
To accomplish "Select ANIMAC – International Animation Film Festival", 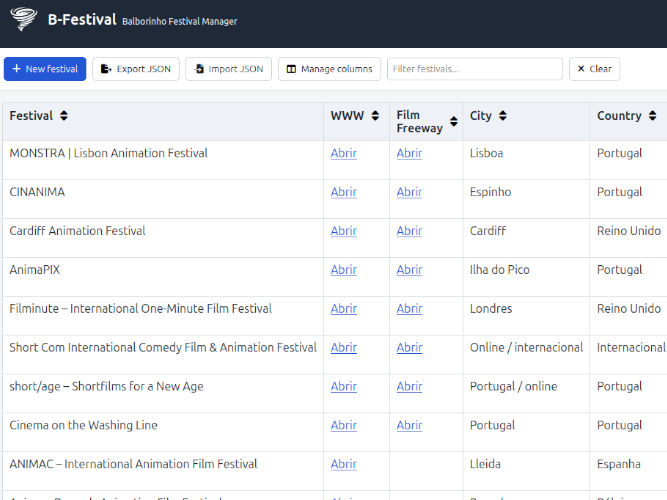I will coord(133,464).
